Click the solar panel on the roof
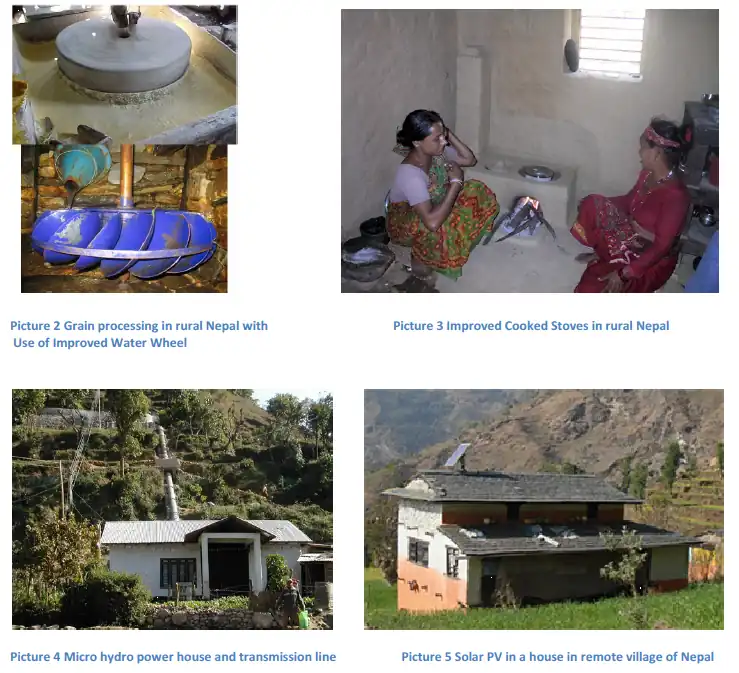The image size is (739, 673). tap(458, 455)
